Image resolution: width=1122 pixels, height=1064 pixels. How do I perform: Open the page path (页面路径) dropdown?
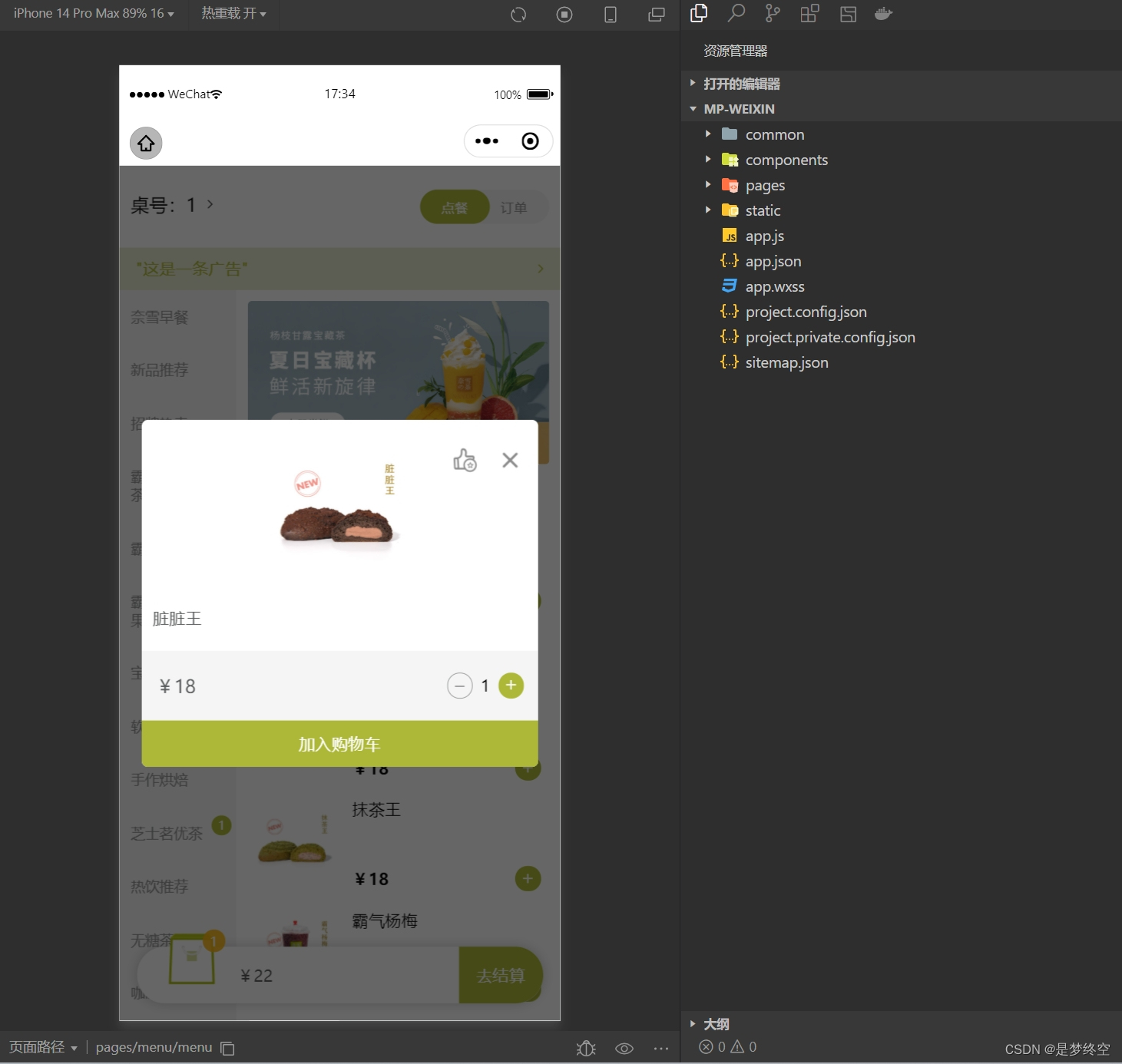pyautogui.click(x=43, y=1048)
